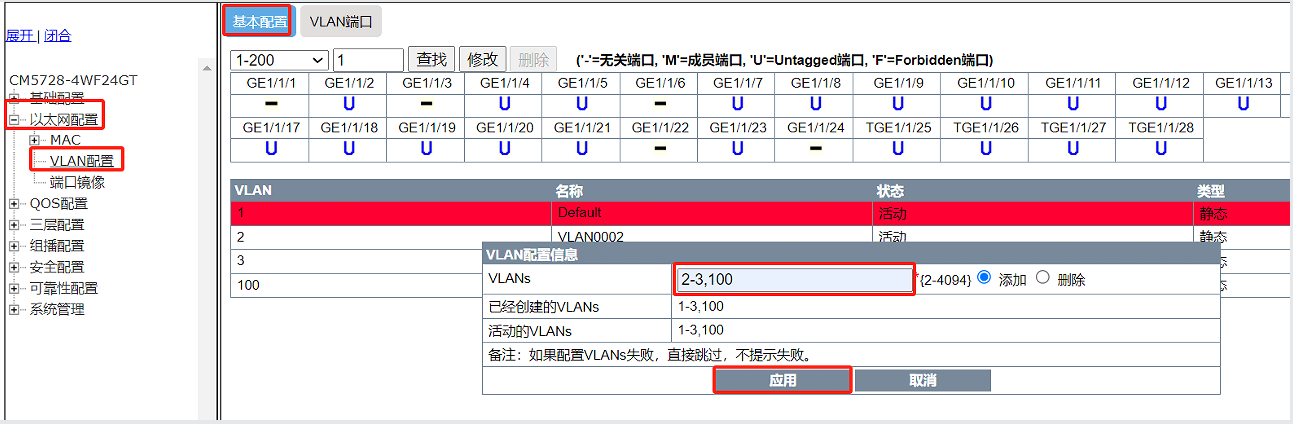This screenshot has height=424, width=1293.
Task: Click GE1/1/17 untagged port icon
Action: [x=270, y=148]
